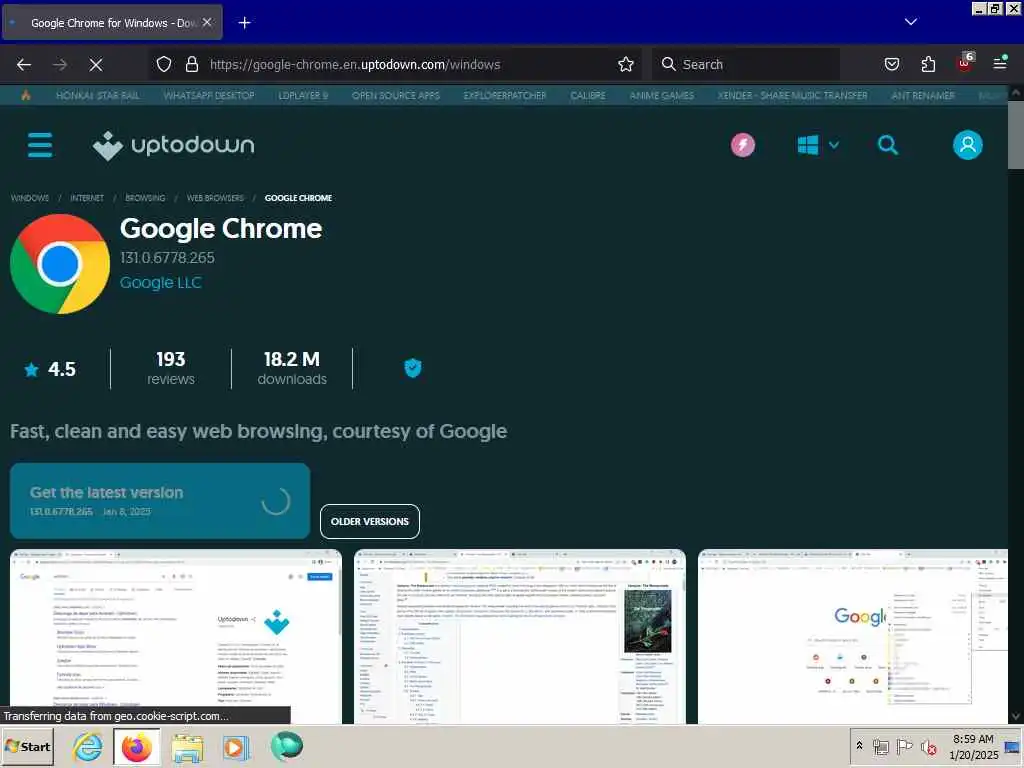Click the Google Chrome app logo

pos(60,264)
